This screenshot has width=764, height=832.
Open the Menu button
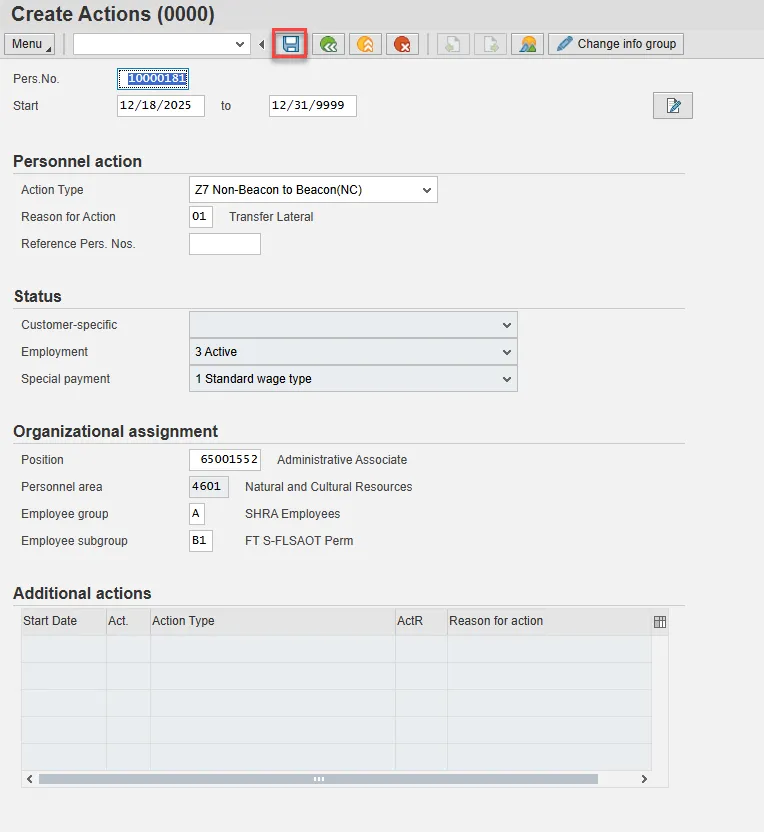(30, 44)
